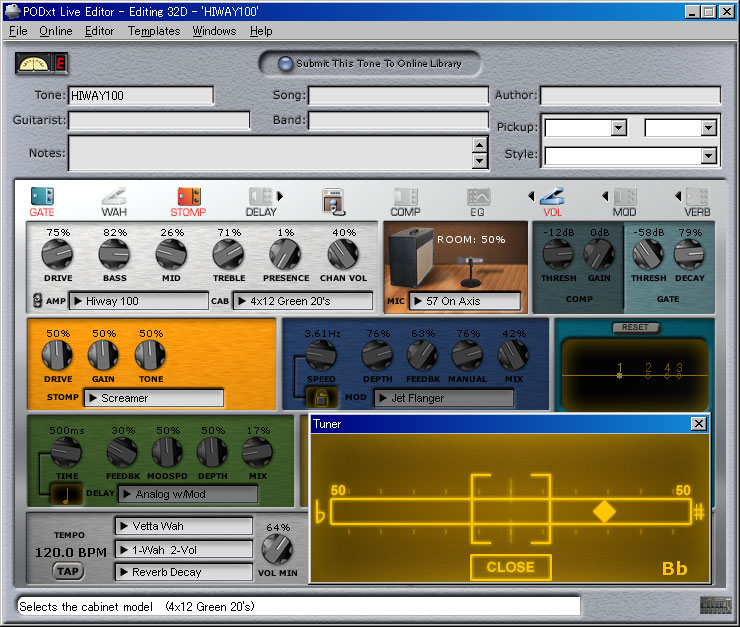Open the 1-Wah 2-Vol pedal dropdown
The width and height of the screenshot is (740, 627).
184,550
